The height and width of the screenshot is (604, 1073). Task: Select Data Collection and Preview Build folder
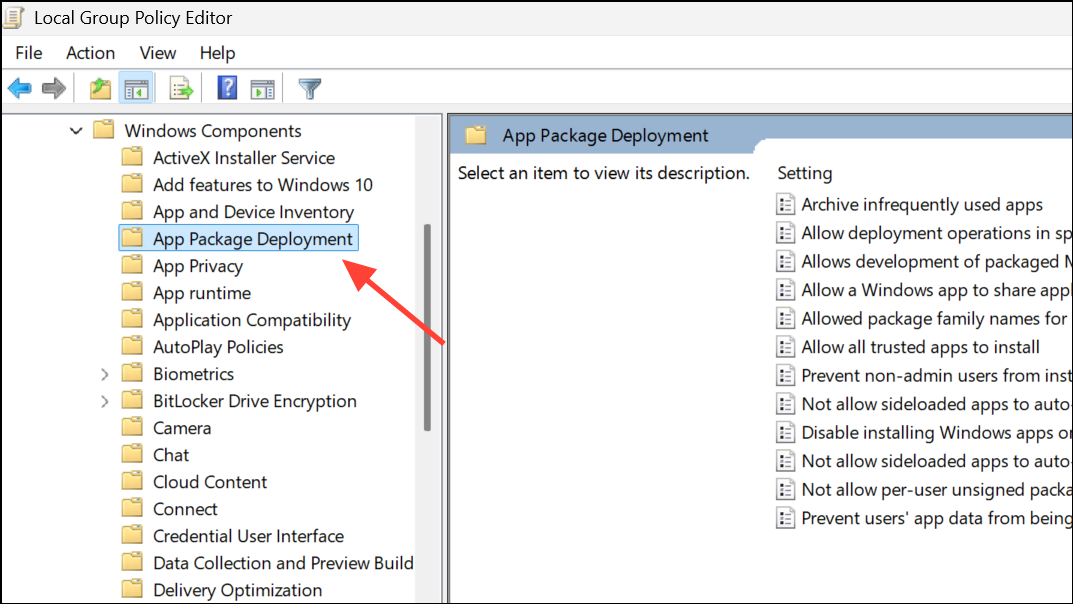tap(283, 563)
